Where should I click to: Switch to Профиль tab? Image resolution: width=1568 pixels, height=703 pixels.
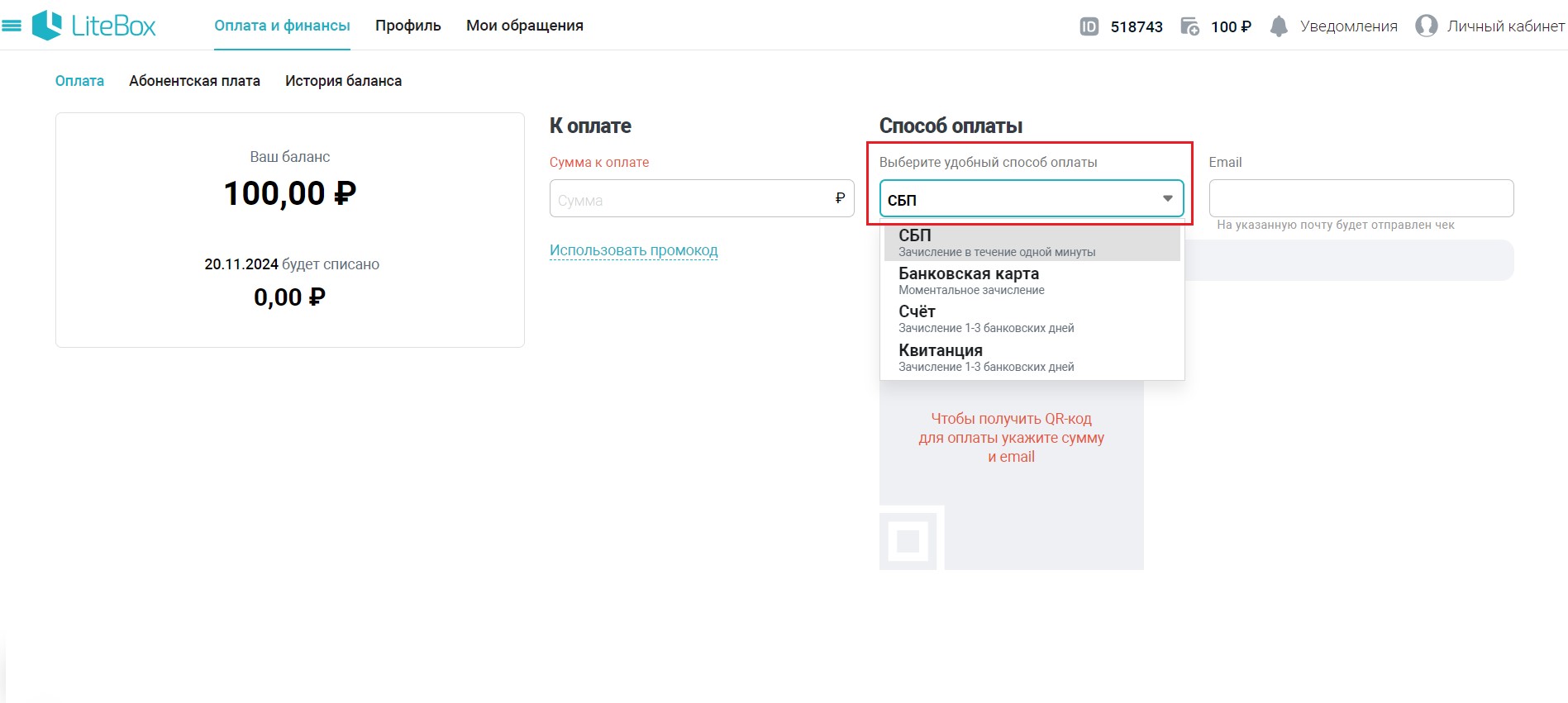coord(408,26)
